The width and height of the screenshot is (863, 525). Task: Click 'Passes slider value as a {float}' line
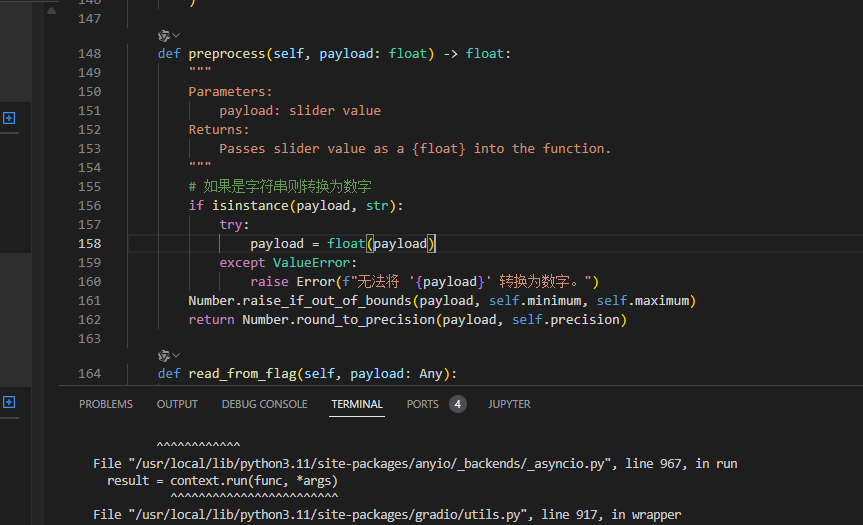click(x=415, y=149)
